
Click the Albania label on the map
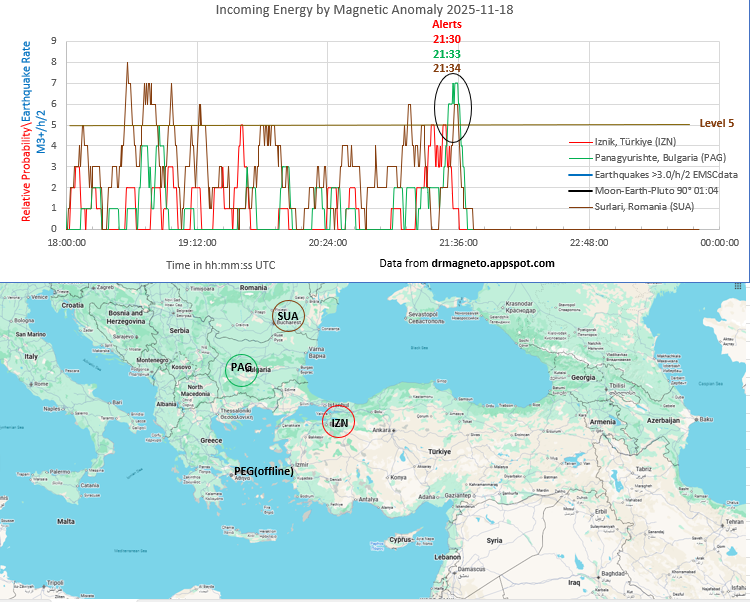pos(166,404)
